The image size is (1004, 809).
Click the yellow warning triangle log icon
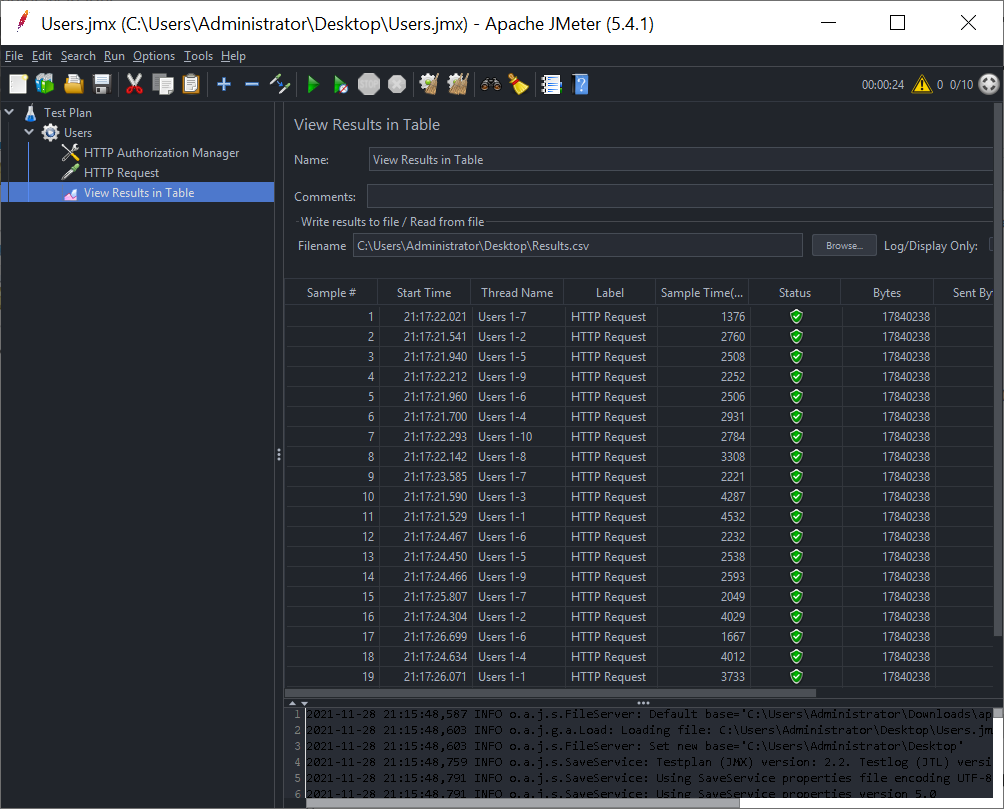pos(922,84)
